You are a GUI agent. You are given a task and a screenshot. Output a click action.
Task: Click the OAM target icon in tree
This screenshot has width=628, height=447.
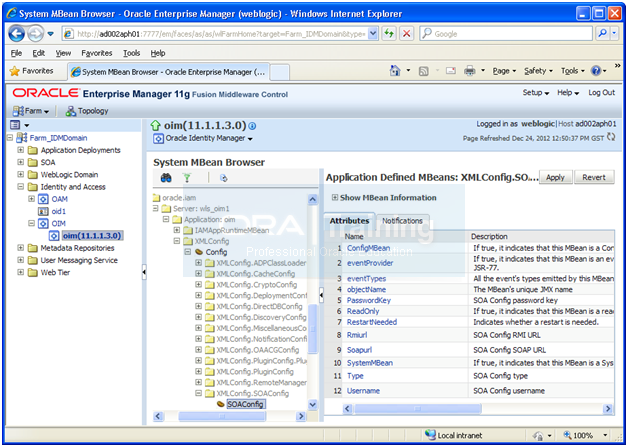(x=43, y=199)
